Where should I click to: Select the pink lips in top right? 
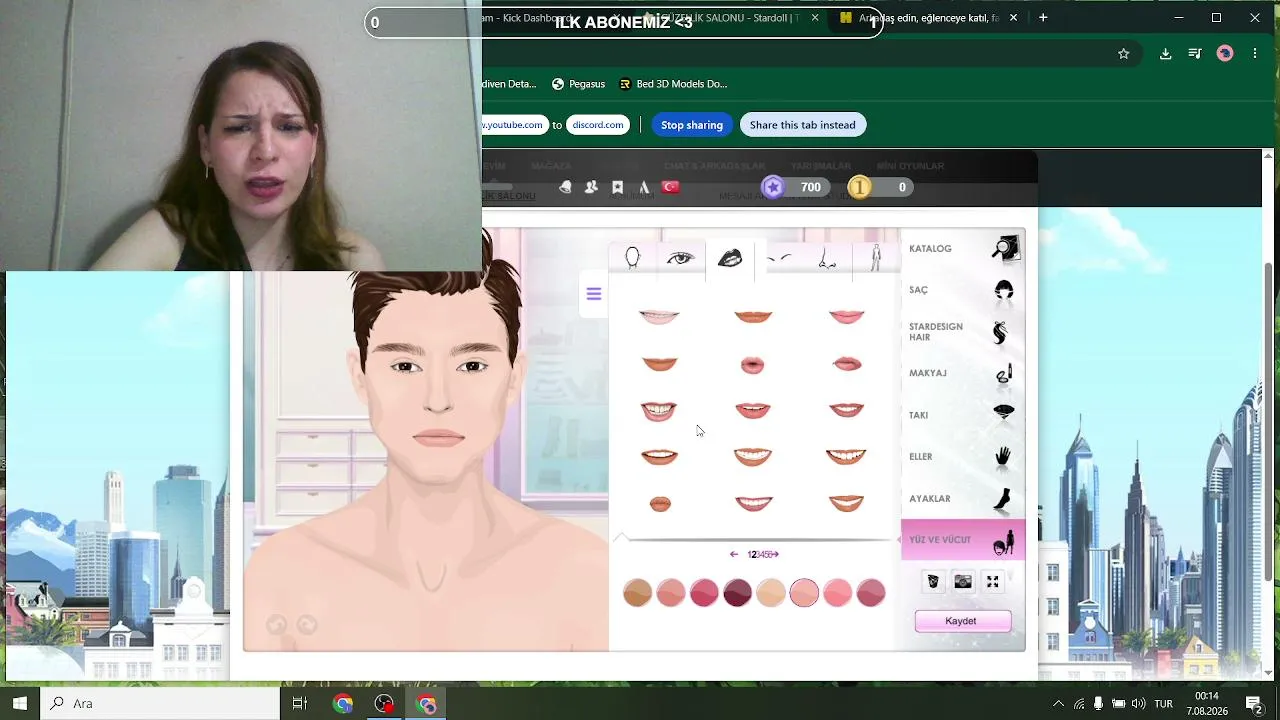pos(847,317)
